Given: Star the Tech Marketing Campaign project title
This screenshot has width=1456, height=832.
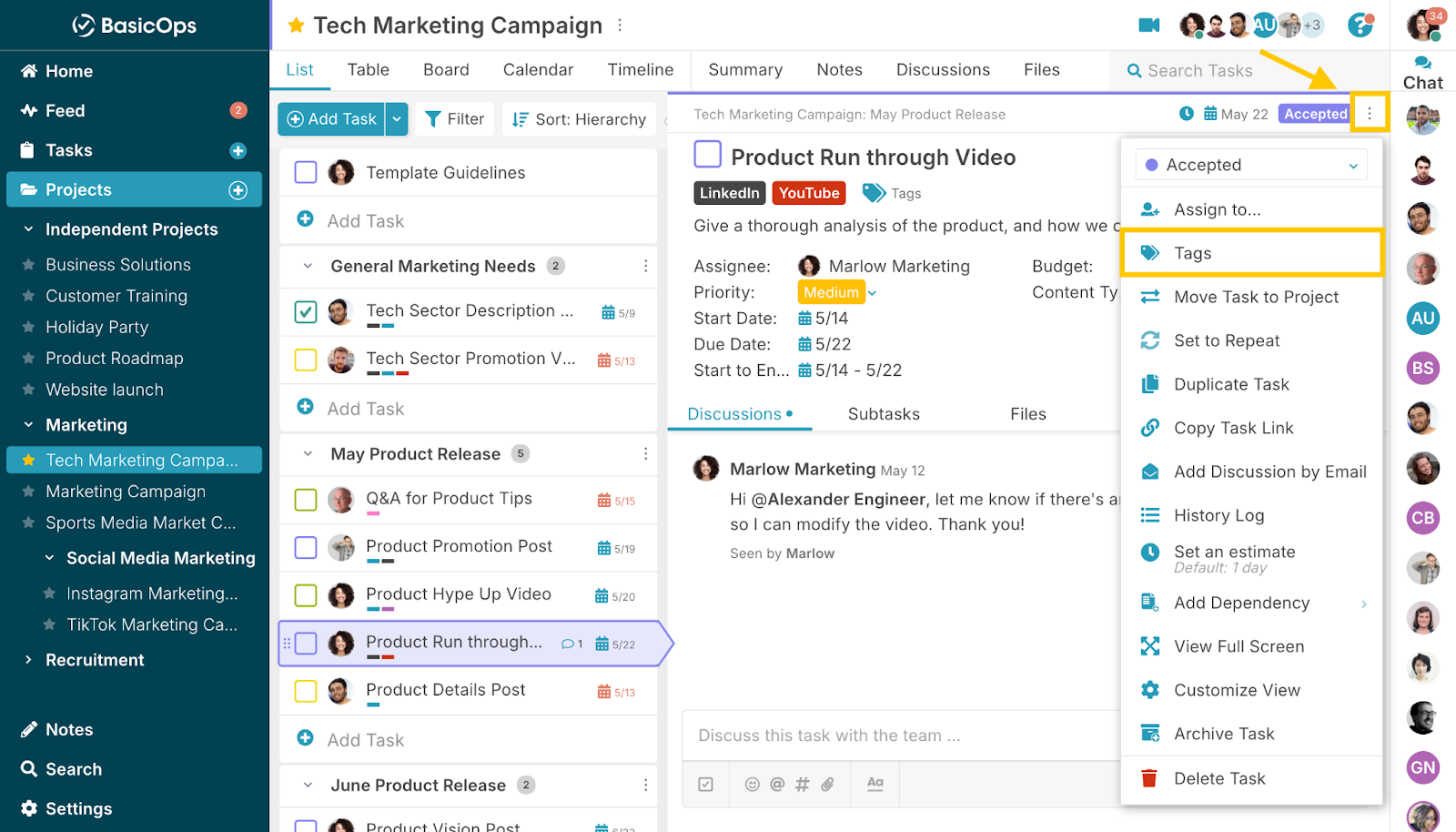Looking at the screenshot, I should 296,25.
